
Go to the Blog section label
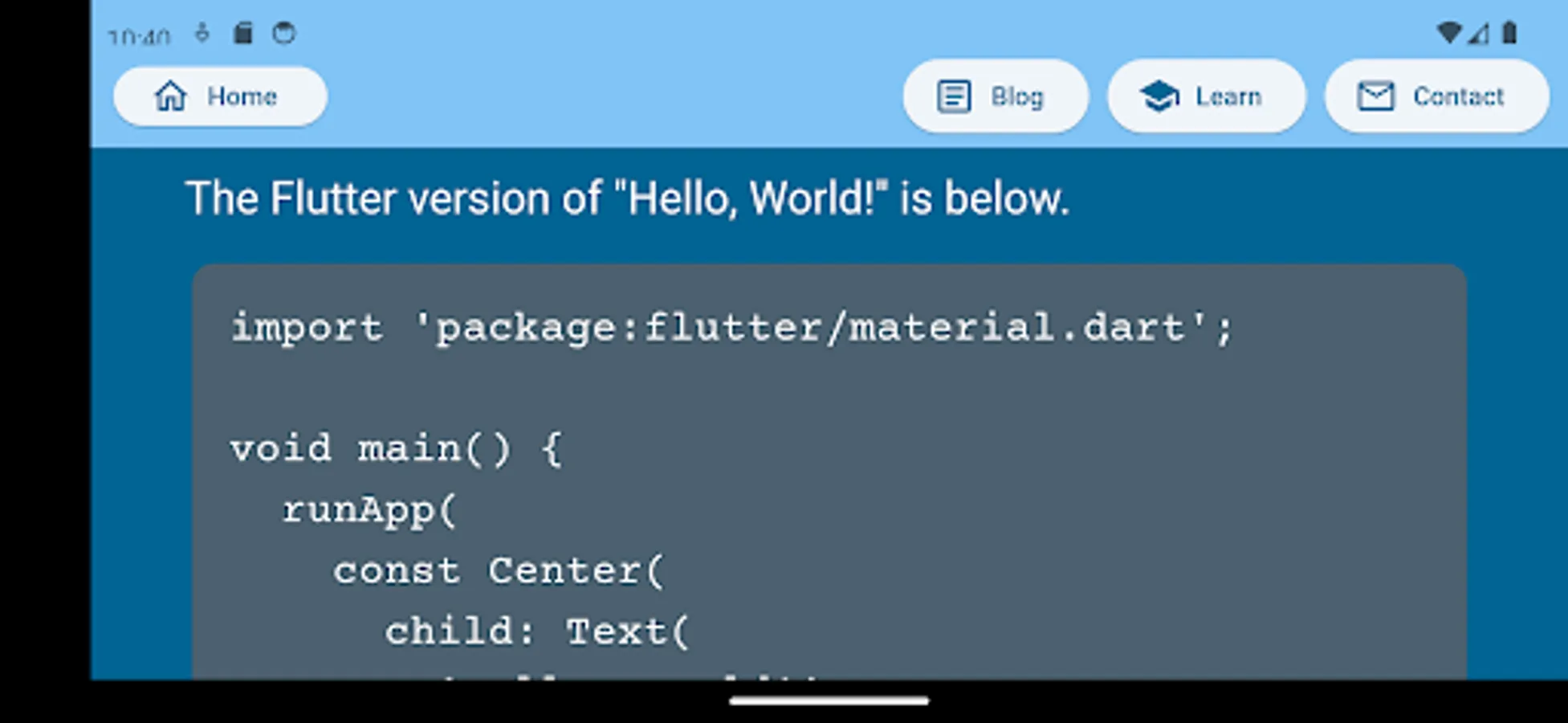pyautogui.click(x=1016, y=96)
